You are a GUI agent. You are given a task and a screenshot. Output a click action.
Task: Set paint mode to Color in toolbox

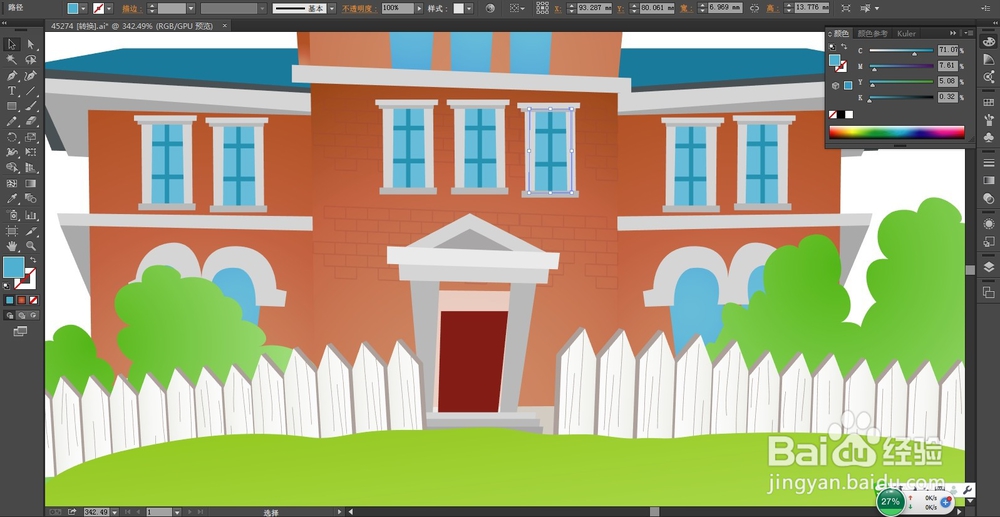tap(10, 300)
